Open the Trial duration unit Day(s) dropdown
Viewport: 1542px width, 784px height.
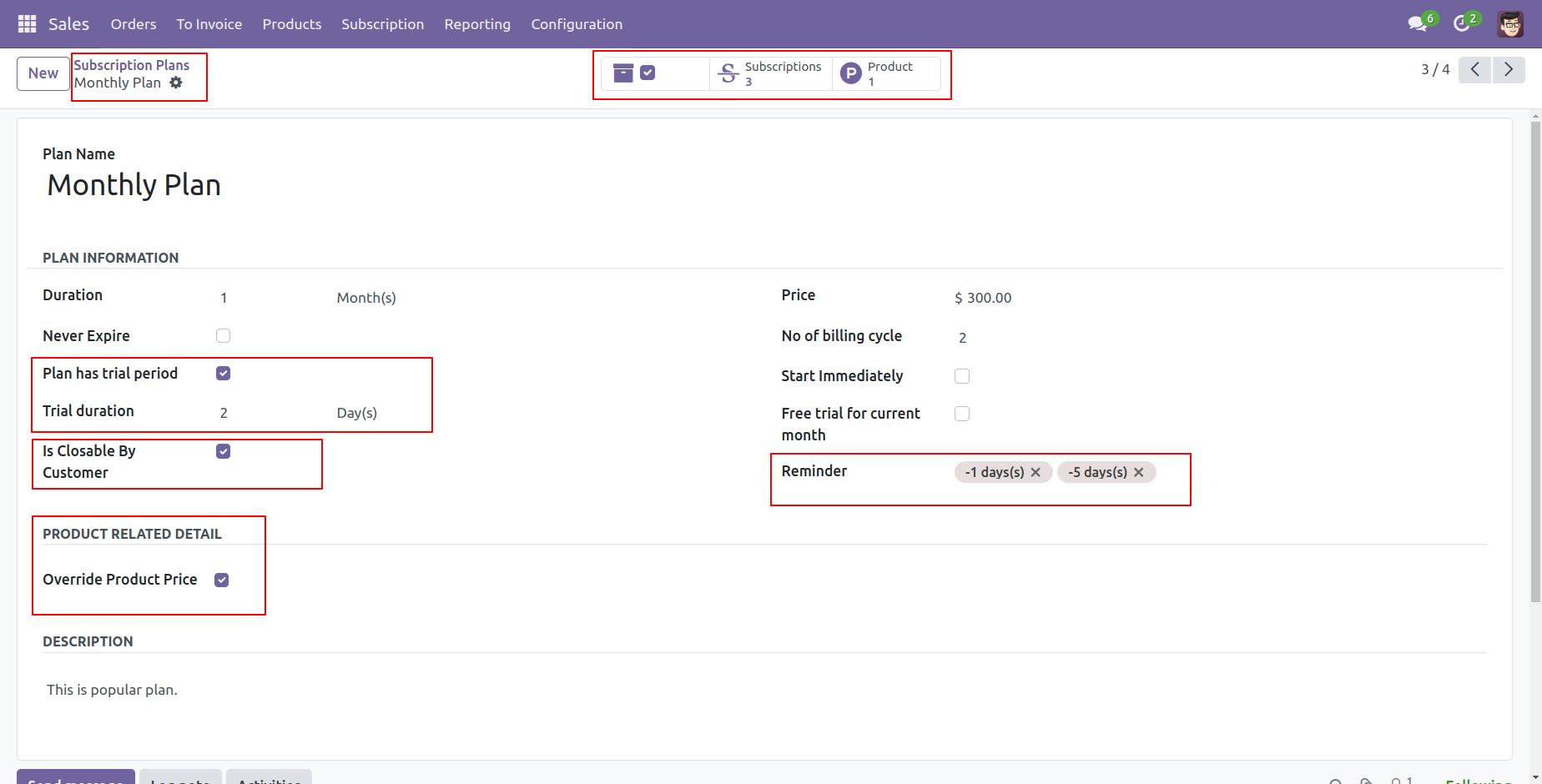357,413
